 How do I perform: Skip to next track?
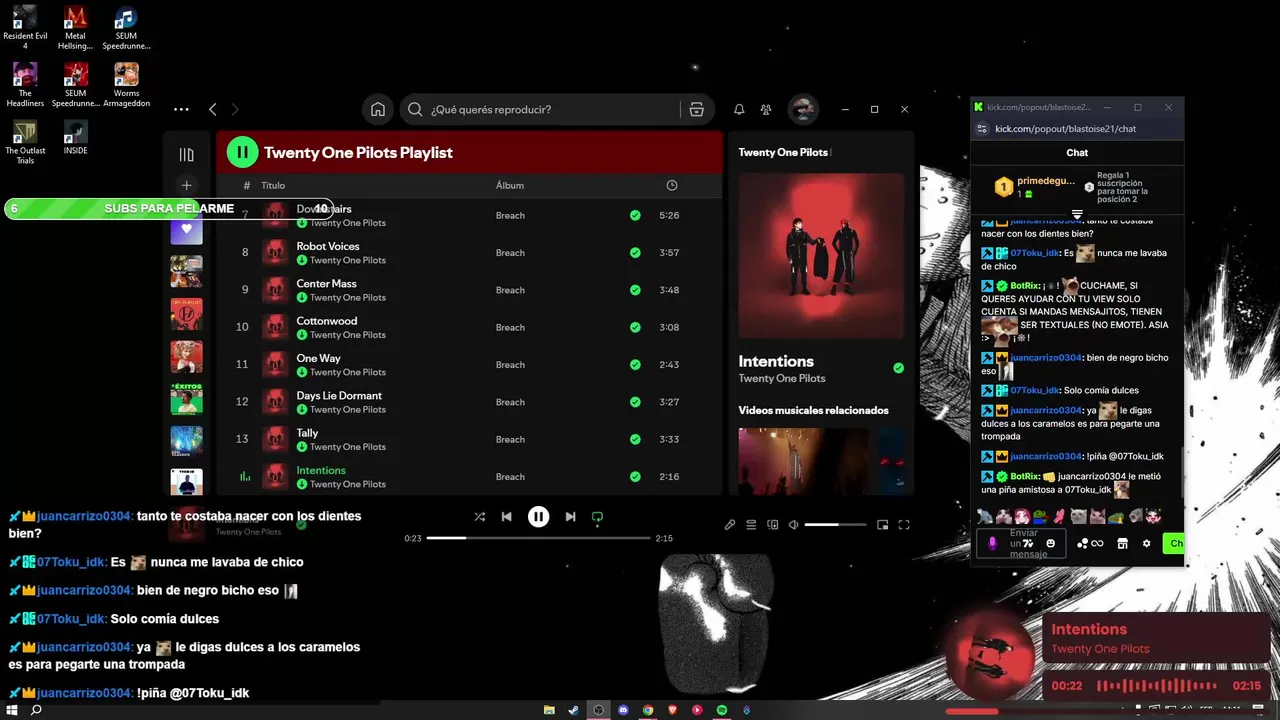tap(570, 517)
